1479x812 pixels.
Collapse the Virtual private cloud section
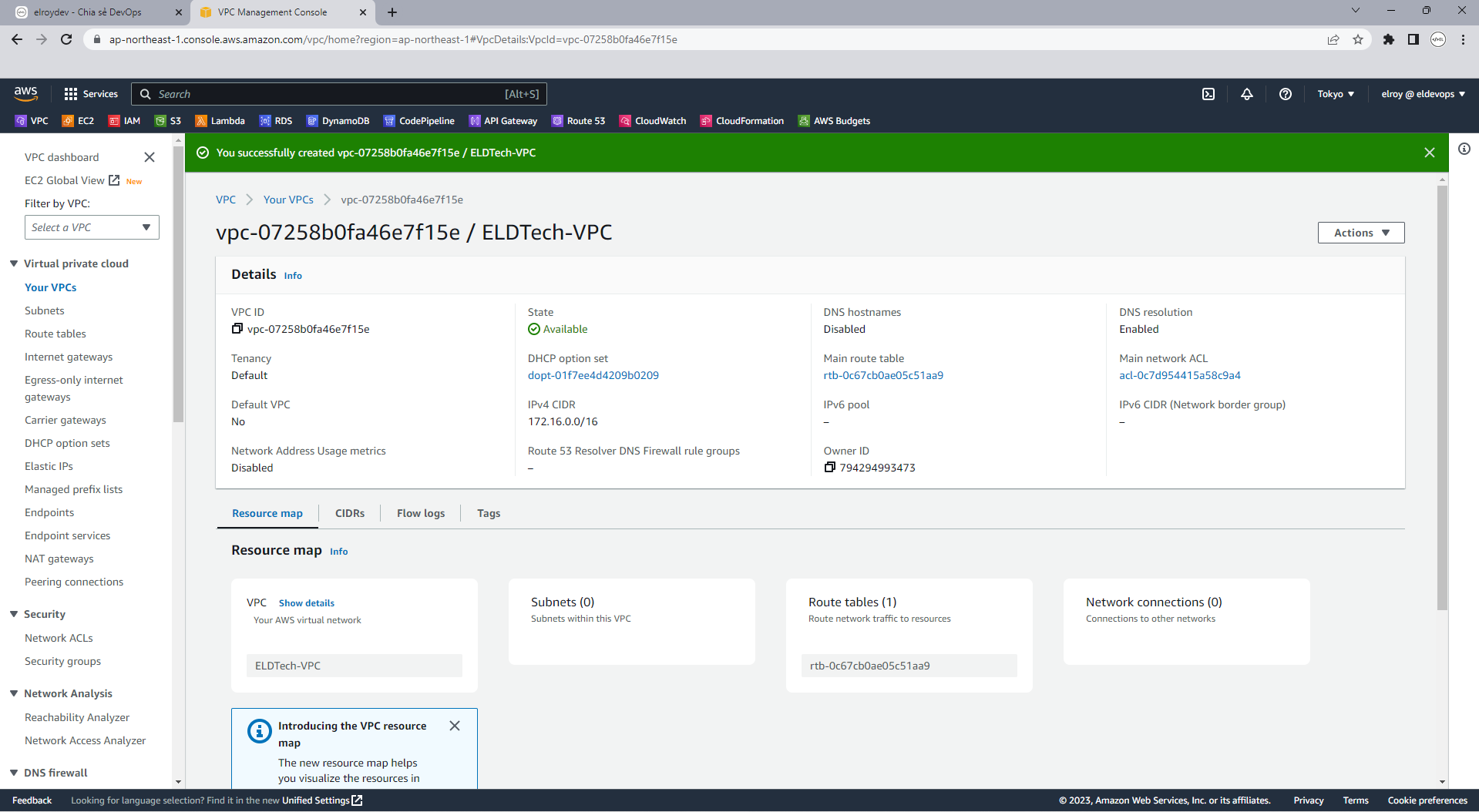pos(14,263)
